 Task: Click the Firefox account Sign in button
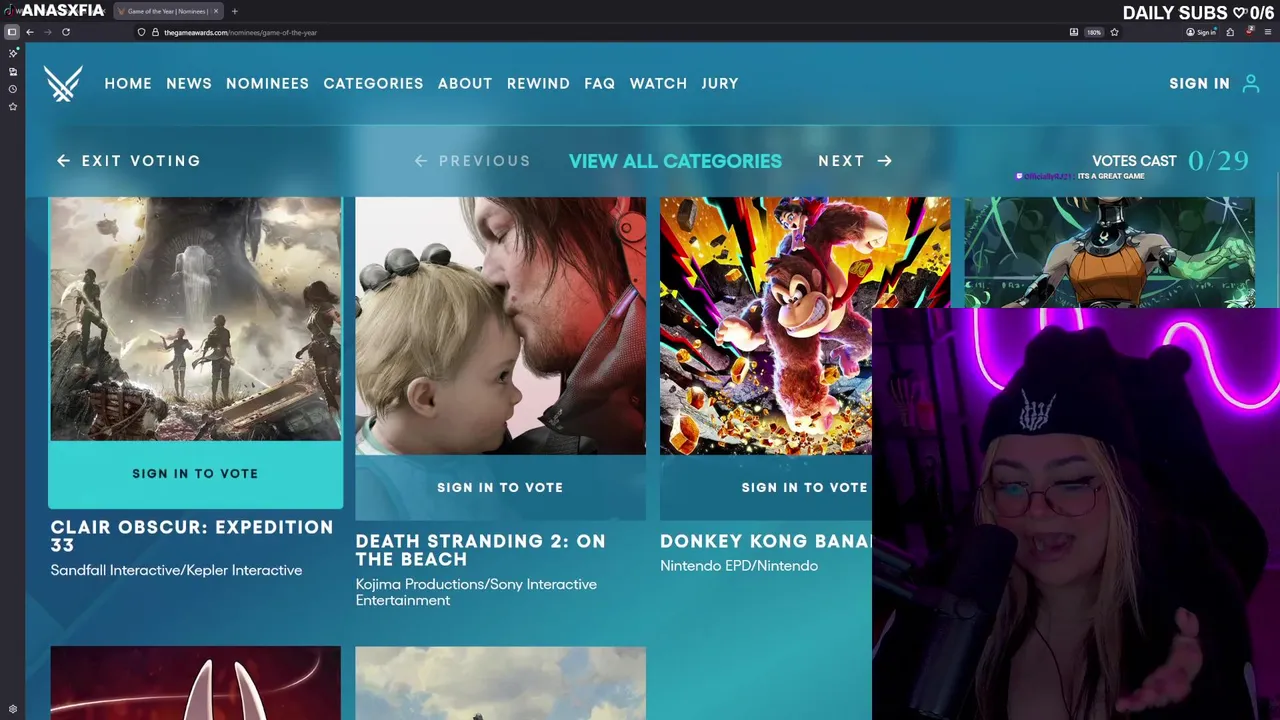coord(1201,32)
